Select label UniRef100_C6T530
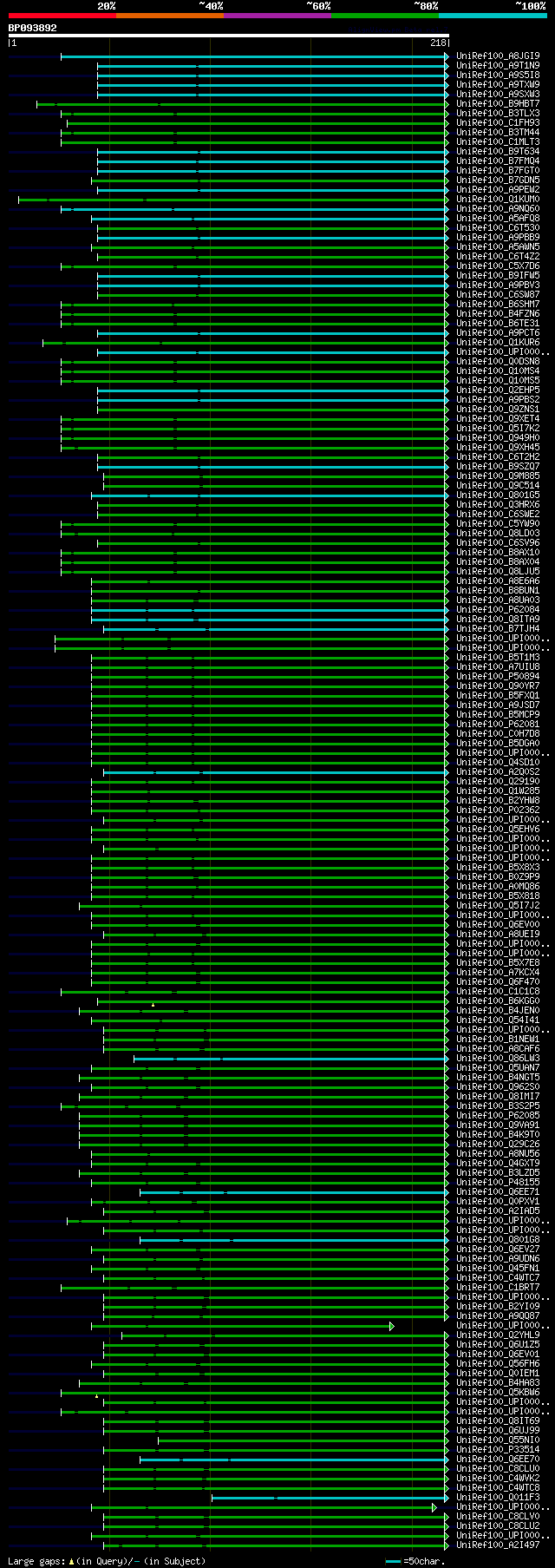 click(498, 228)
